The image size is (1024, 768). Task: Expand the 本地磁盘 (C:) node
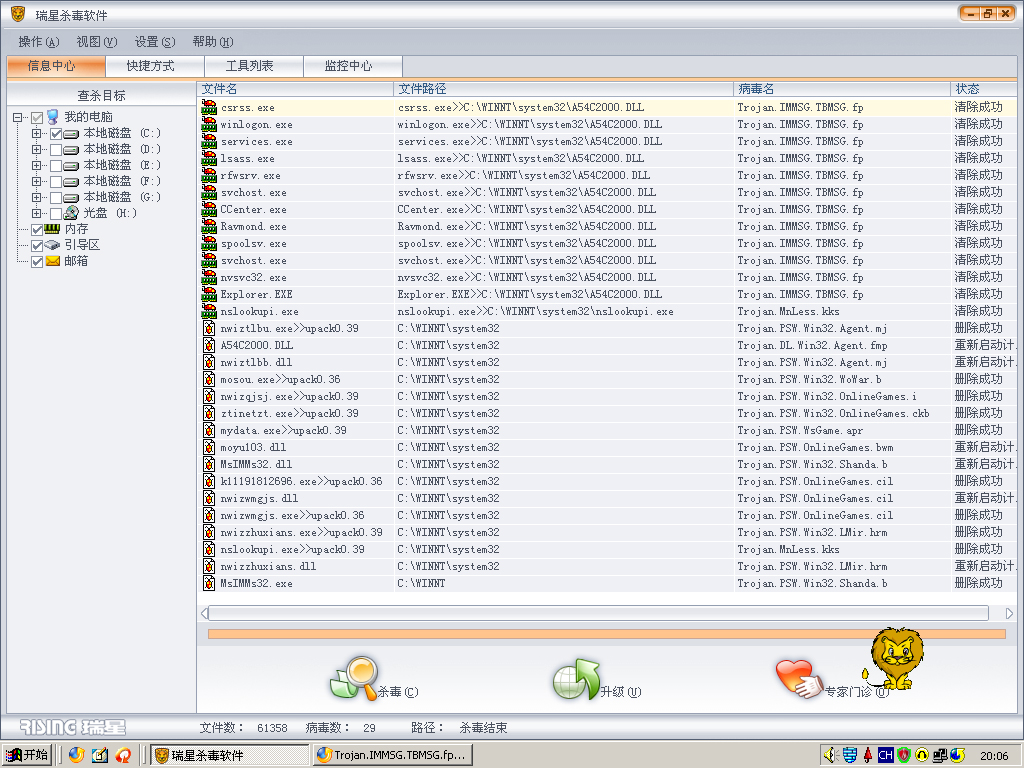tap(37, 133)
